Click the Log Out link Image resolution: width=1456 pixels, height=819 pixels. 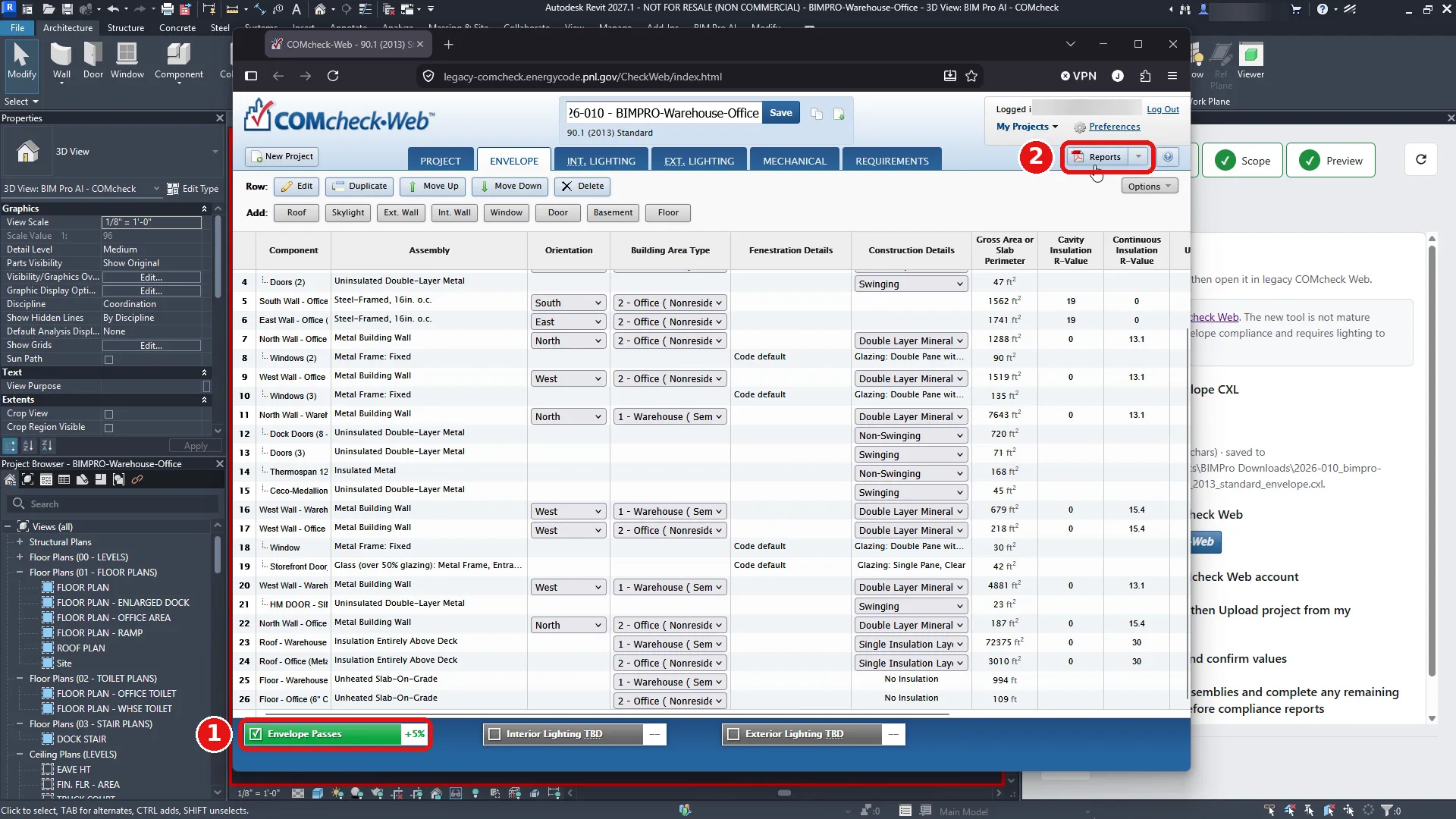[1163, 109]
